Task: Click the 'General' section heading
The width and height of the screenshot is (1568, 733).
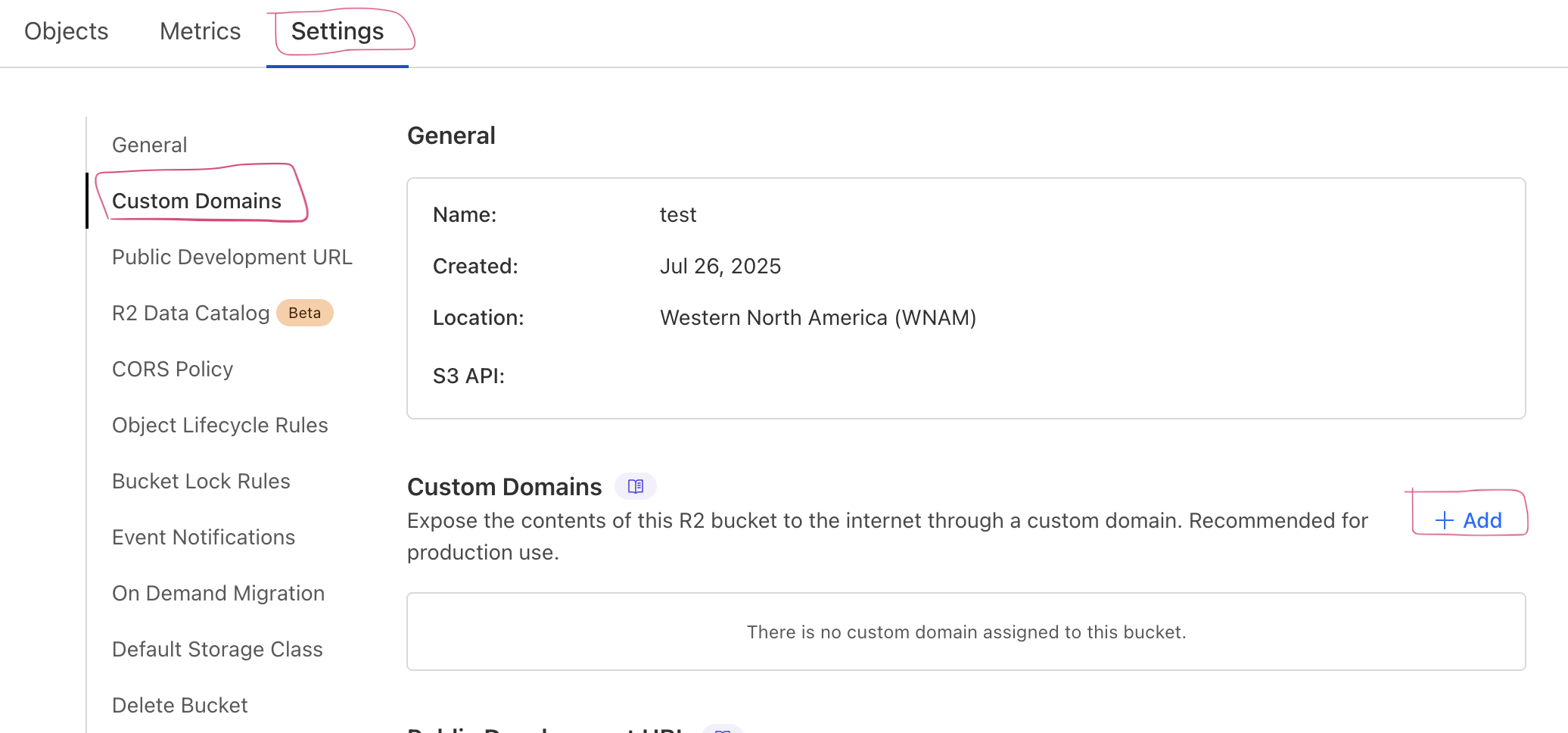Action: click(451, 136)
